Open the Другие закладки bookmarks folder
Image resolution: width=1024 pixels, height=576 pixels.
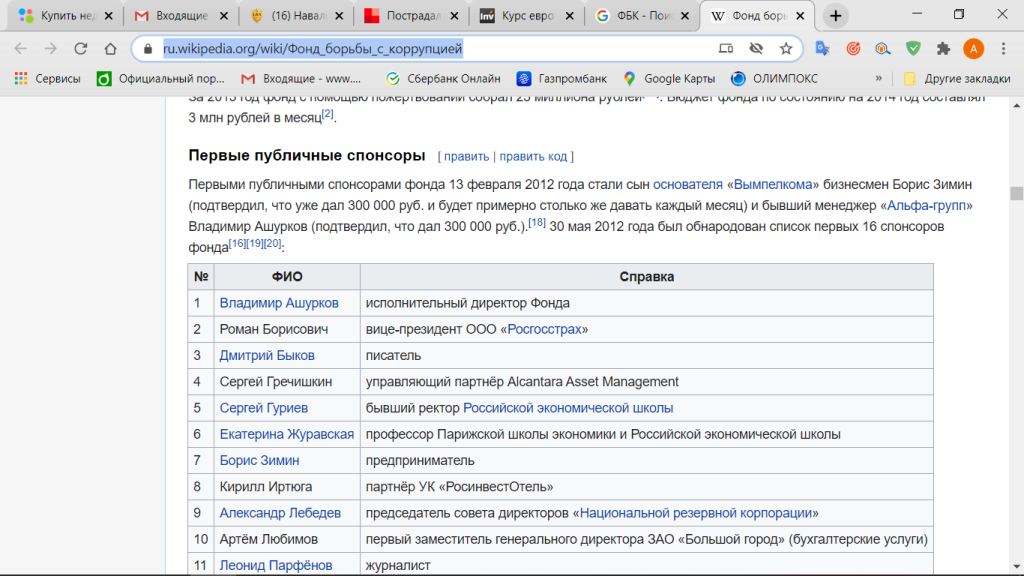(951, 78)
